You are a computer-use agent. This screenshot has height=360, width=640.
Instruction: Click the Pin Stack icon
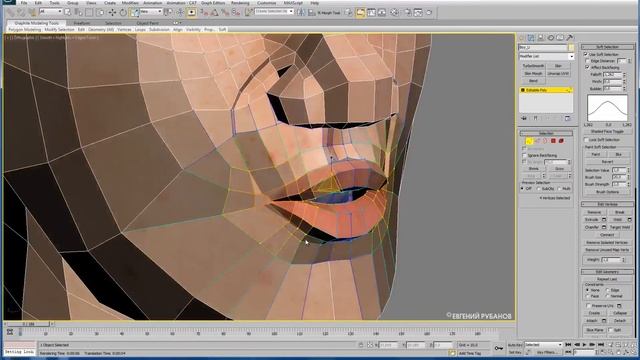click(524, 118)
